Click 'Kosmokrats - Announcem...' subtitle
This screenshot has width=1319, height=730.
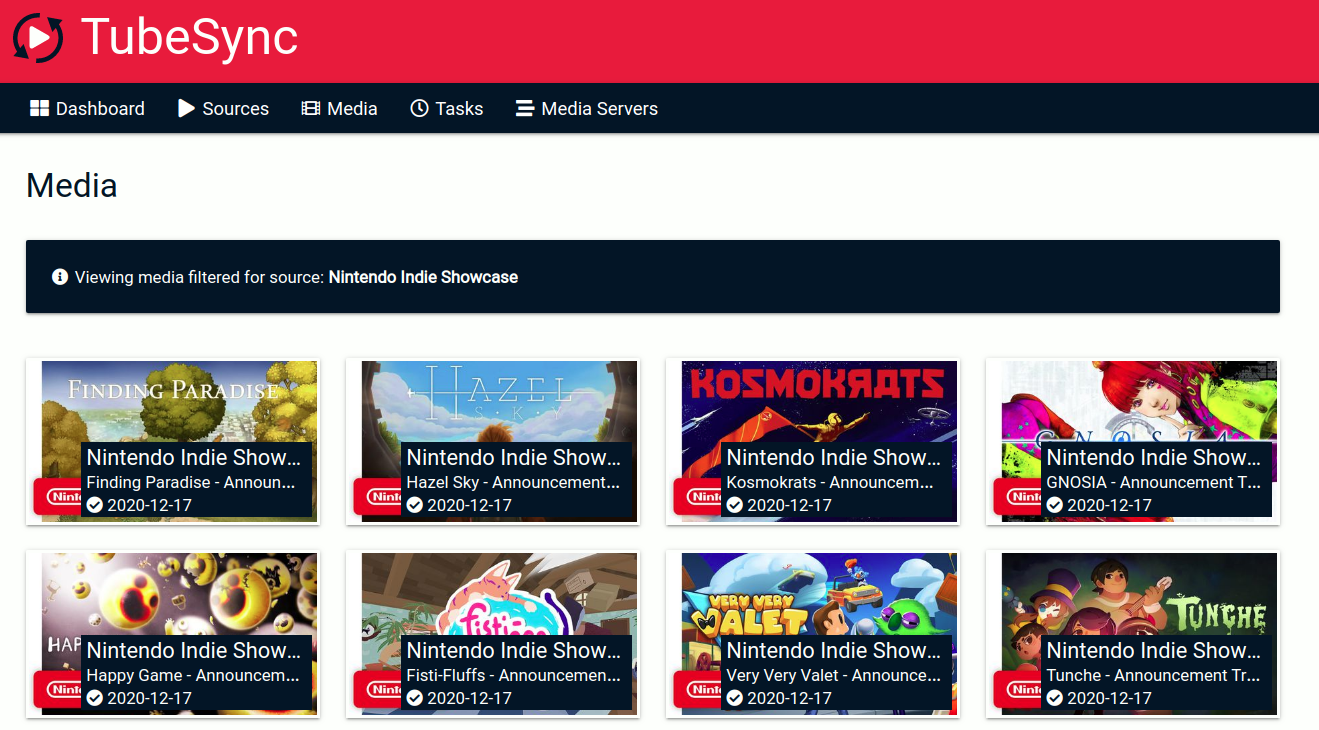coord(830,482)
